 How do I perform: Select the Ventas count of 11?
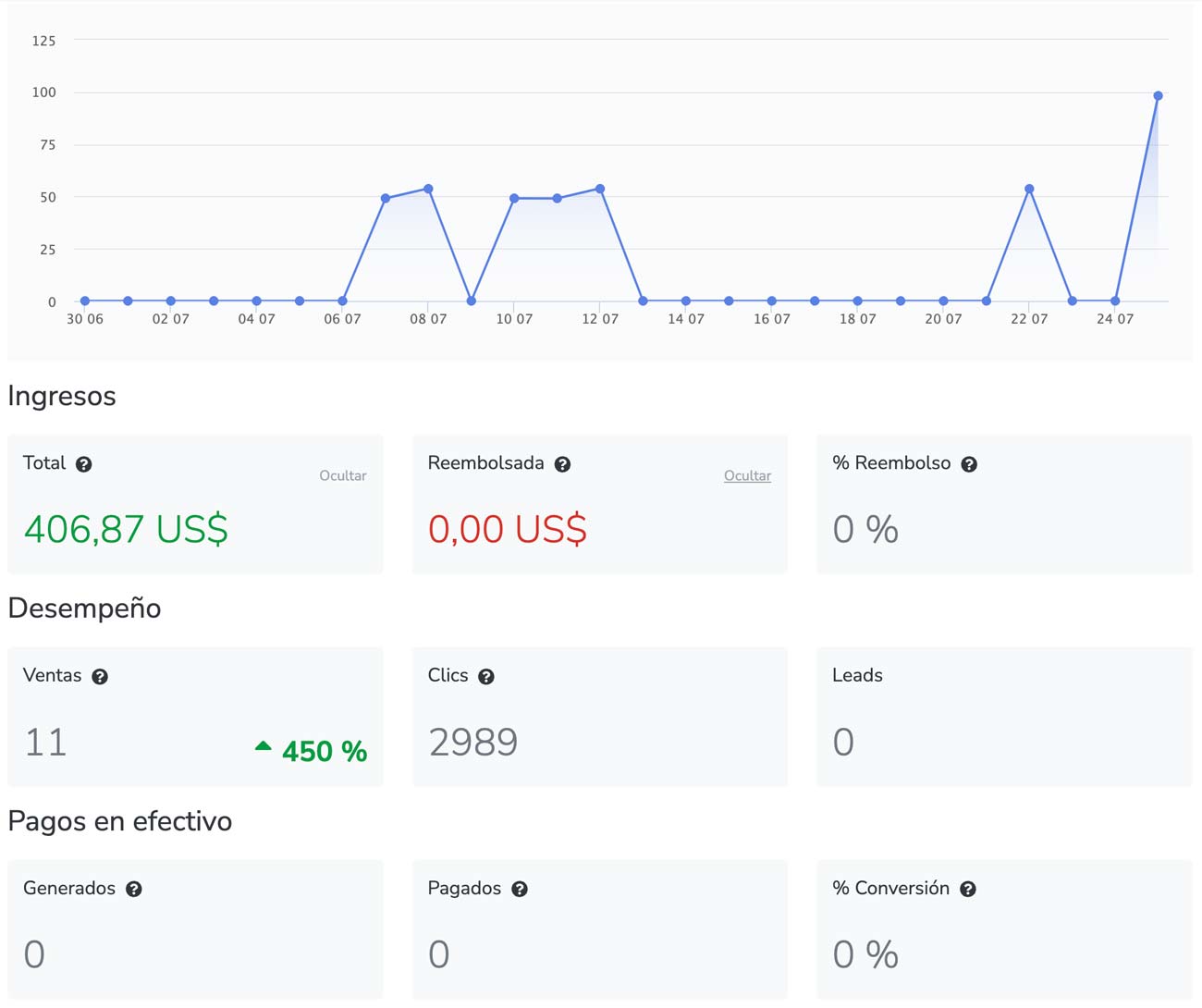[x=45, y=743]
